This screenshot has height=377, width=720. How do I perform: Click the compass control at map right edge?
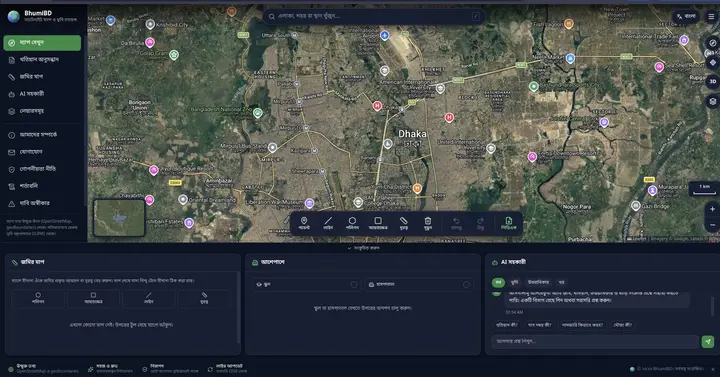tap(713, 43)
